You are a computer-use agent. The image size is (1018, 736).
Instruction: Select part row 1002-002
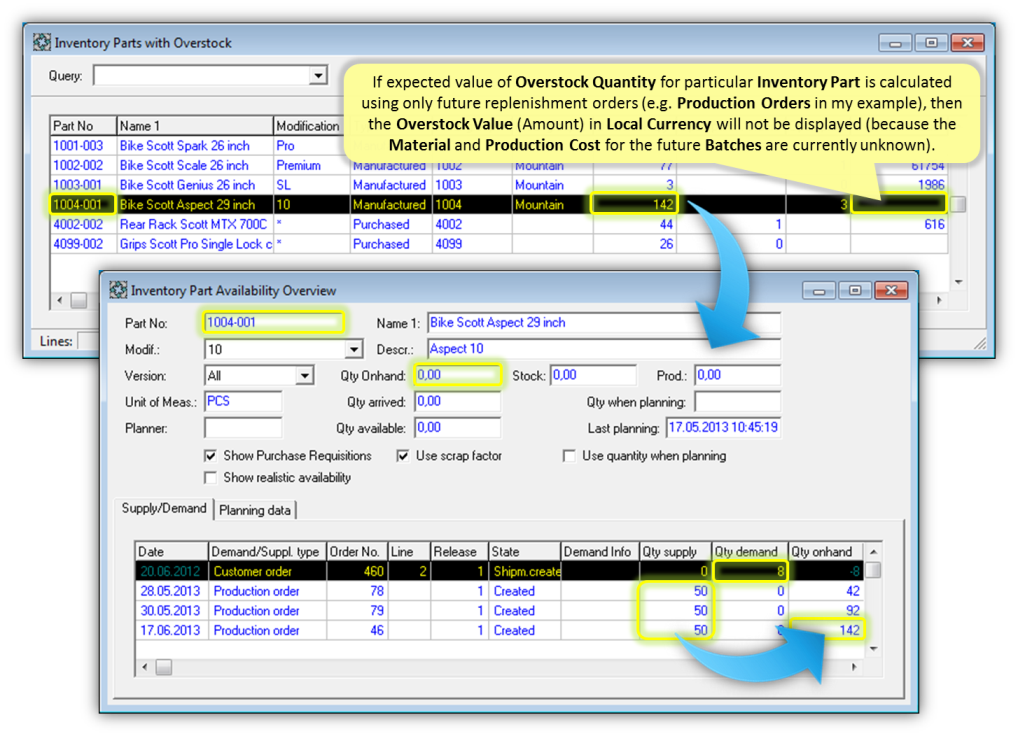[499, 166]
